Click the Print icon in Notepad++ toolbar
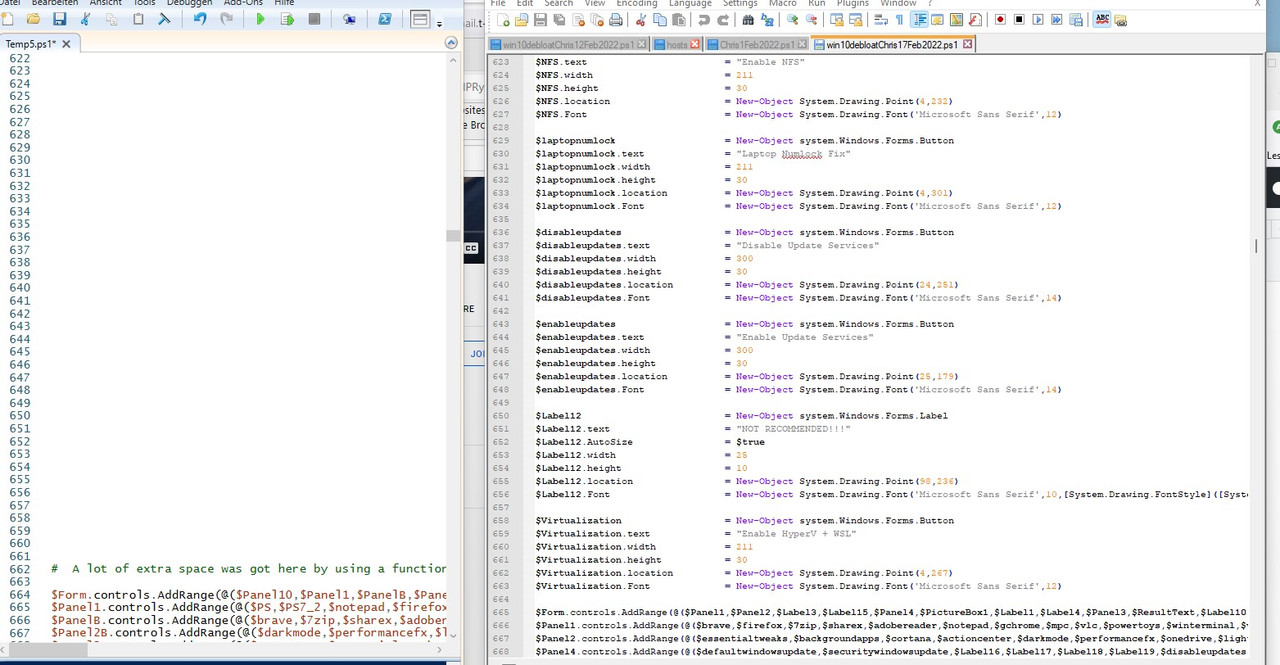Screen dimensions: 1280x665 [616, 20]
